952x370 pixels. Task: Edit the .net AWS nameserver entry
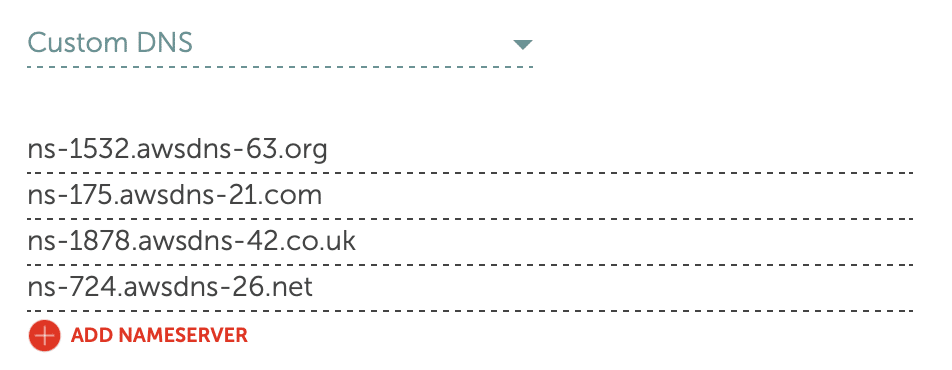471,289
